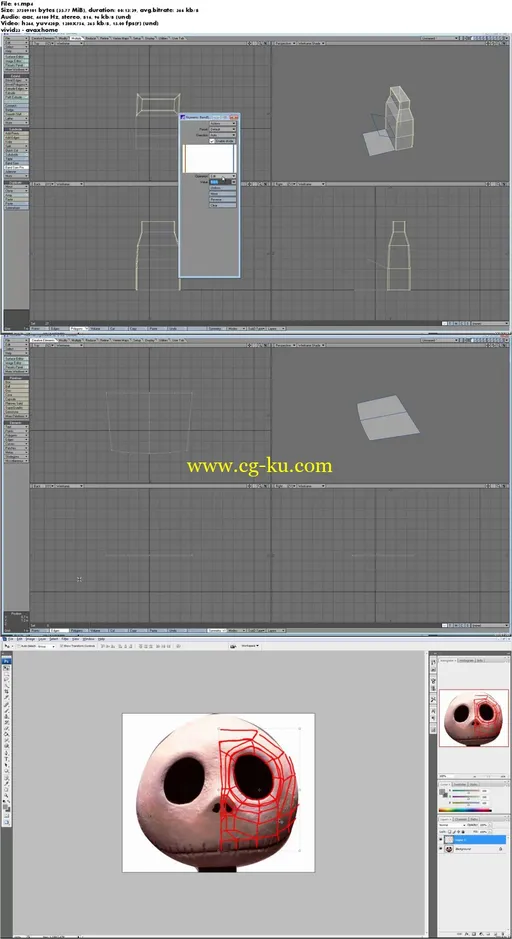This screenshot has height=939, width=512.
Task: Select Layer 1 row in Layers panel
Action: pos(472,840)
